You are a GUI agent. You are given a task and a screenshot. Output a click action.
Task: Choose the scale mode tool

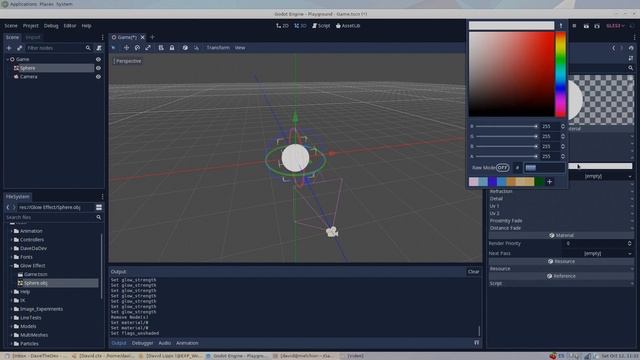148,48
